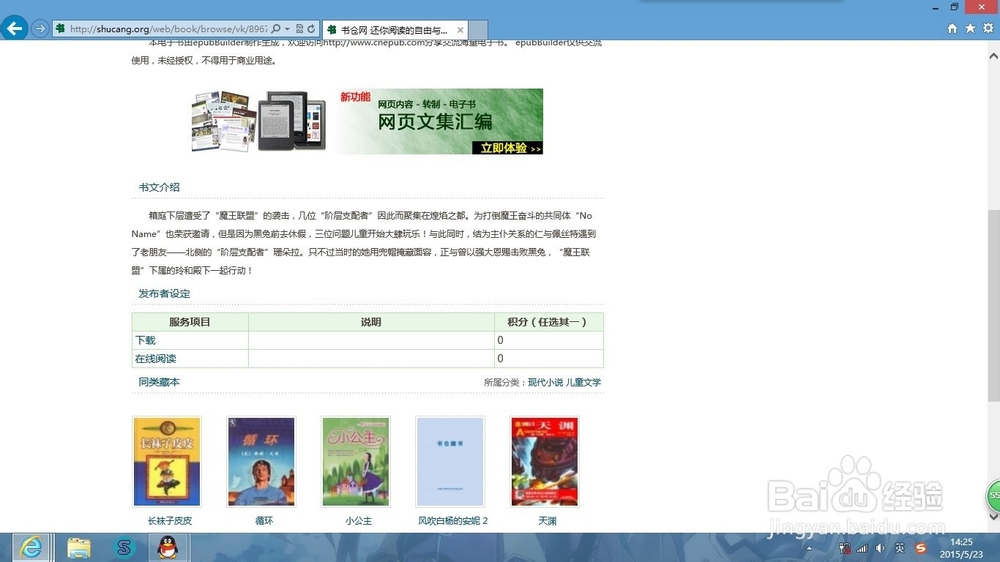Click the browser Forward arrow
This screenshot has height=562, width=1000.
tap(40, 29)
